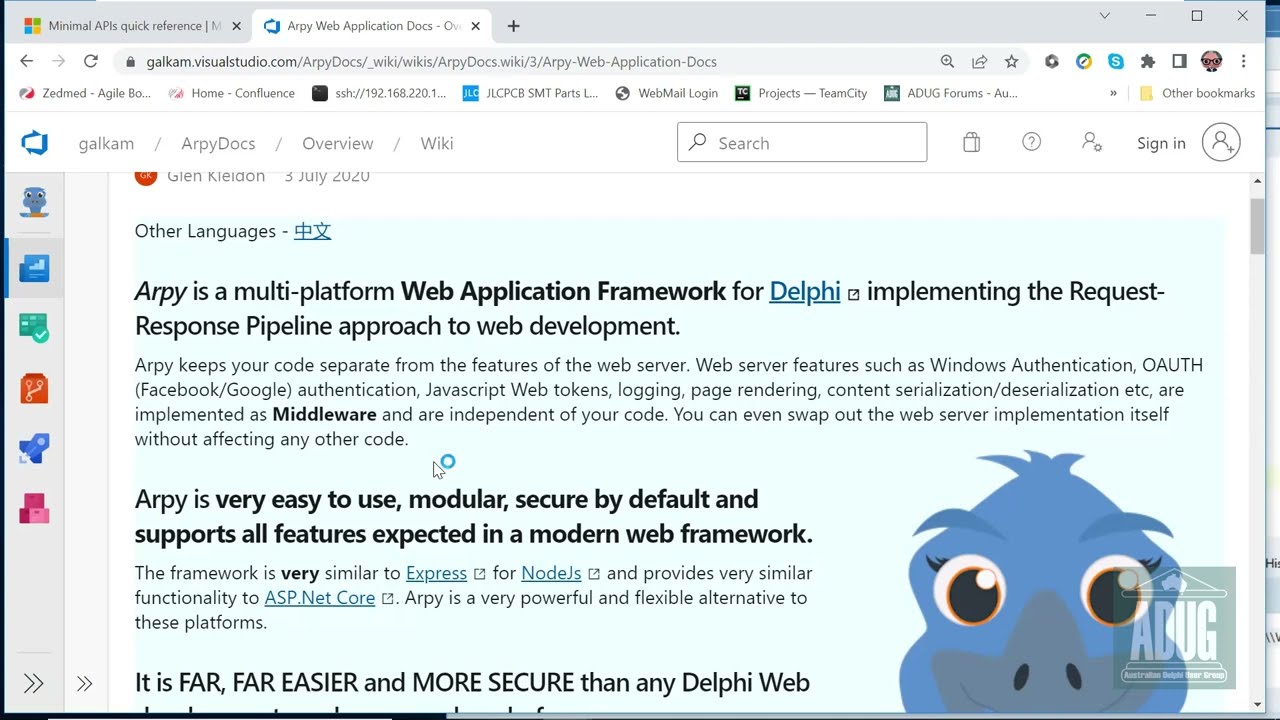Click the galkam breadcrumb

pos(106,143)
